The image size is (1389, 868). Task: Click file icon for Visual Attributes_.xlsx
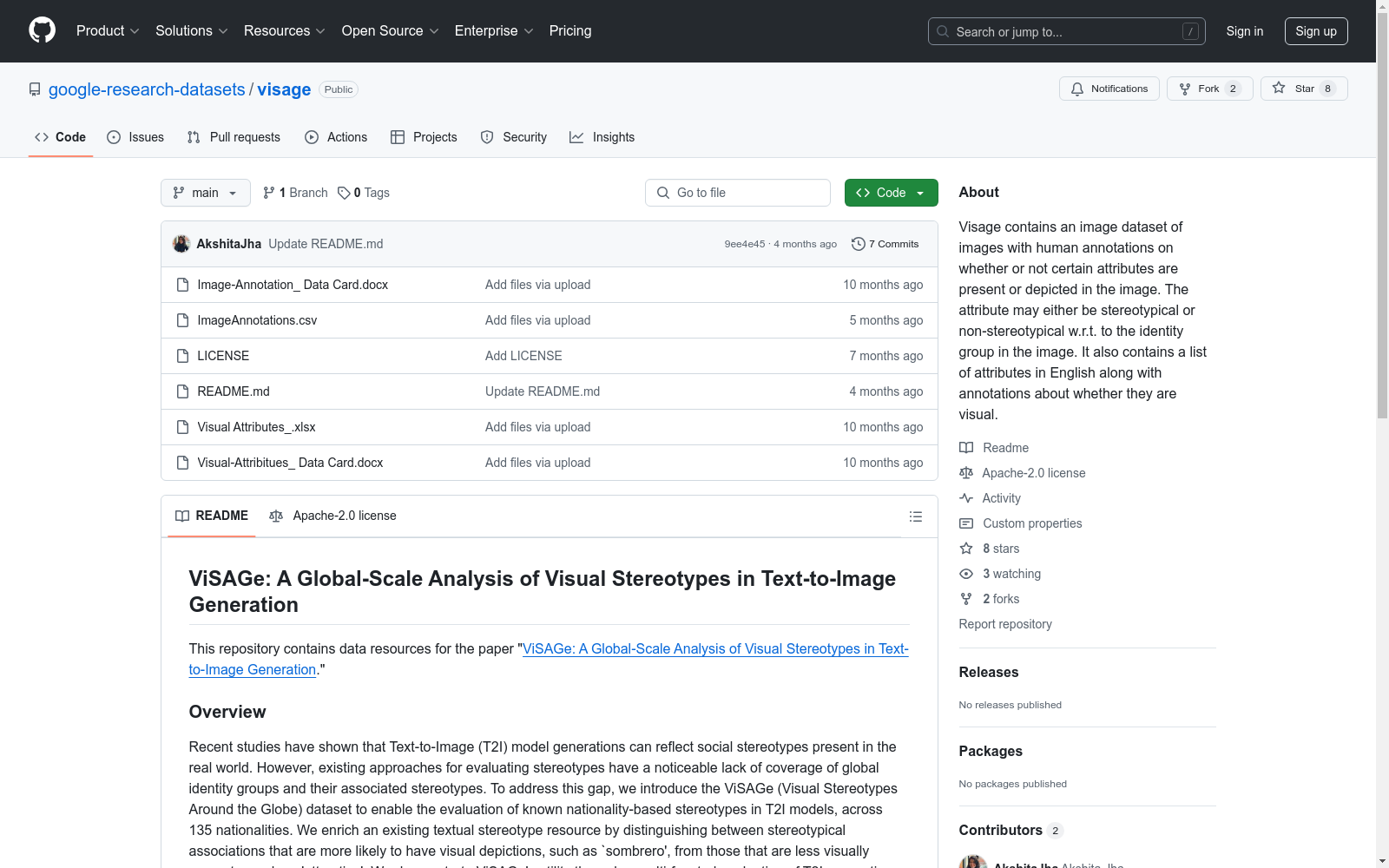coord(182,427)
